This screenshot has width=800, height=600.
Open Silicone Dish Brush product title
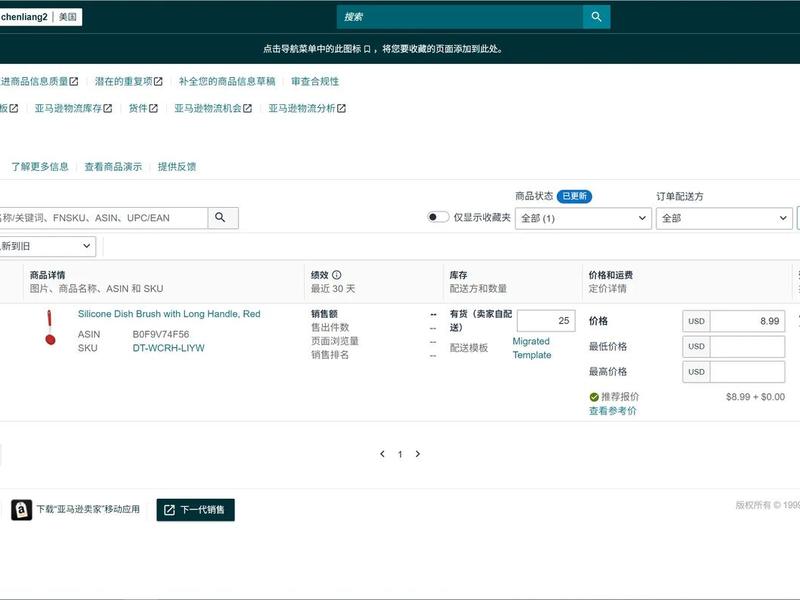click(169, 314)
